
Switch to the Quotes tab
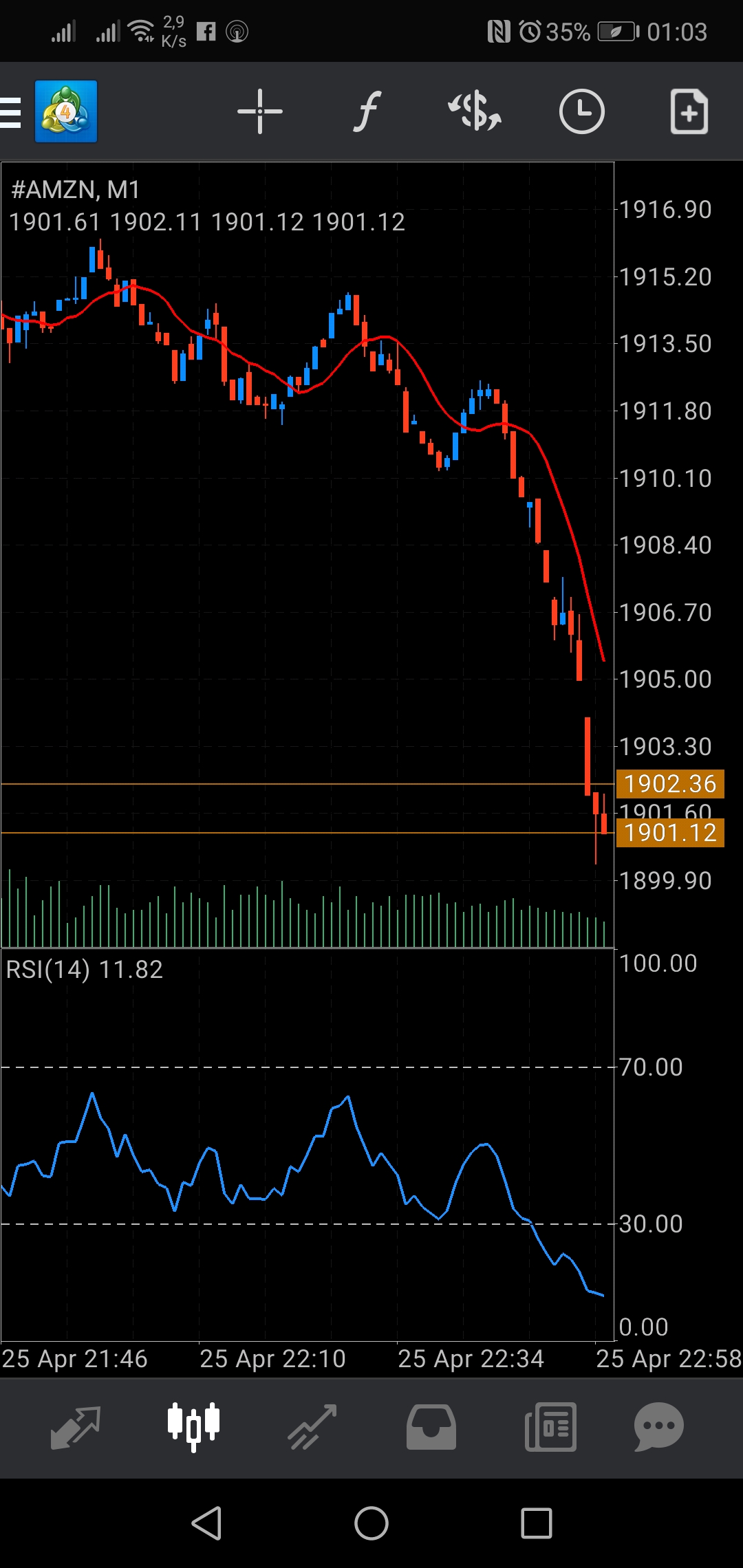pyautogui.click(x=76, y=1427)
